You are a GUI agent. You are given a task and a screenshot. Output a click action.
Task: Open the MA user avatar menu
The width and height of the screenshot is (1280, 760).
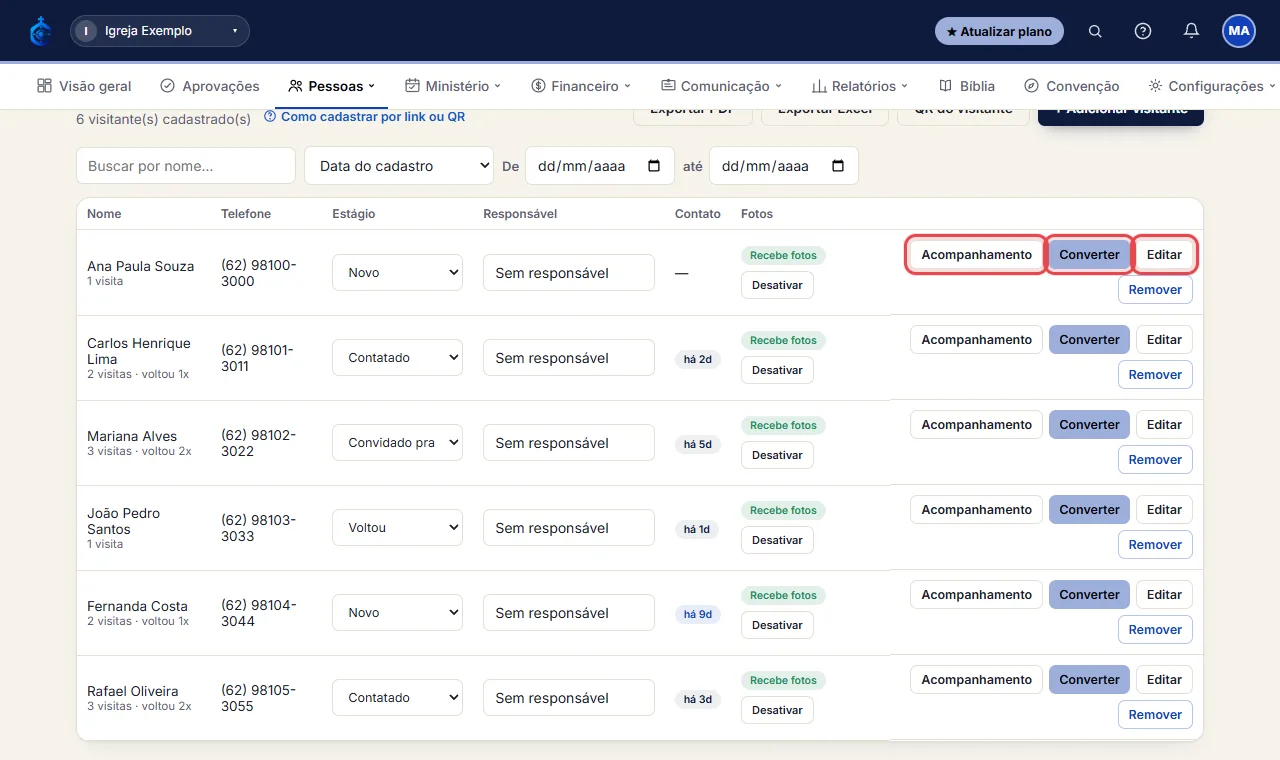1239,31
